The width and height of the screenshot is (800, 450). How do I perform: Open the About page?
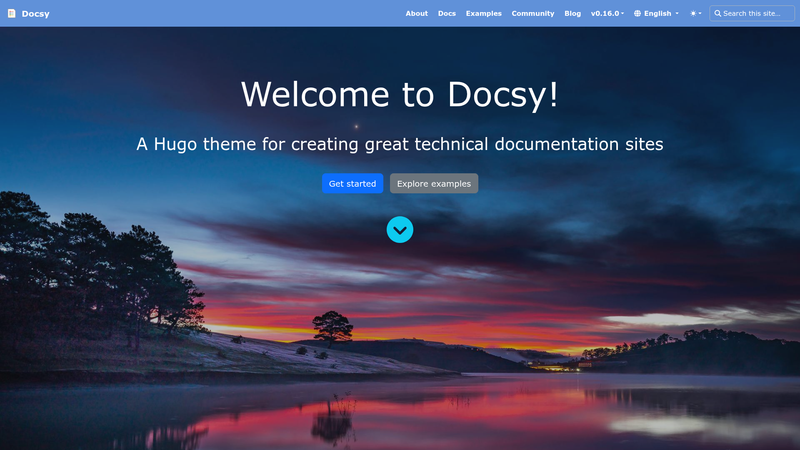[x=416, y=13]
